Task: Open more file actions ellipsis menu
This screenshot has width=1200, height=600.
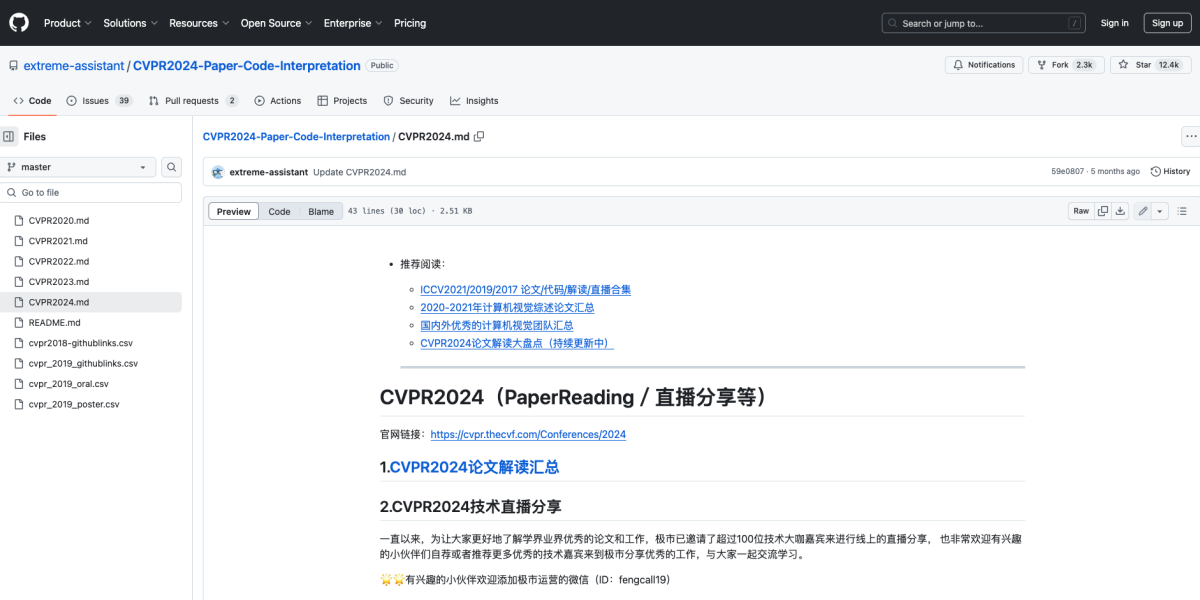Action: coord(1190,136)
